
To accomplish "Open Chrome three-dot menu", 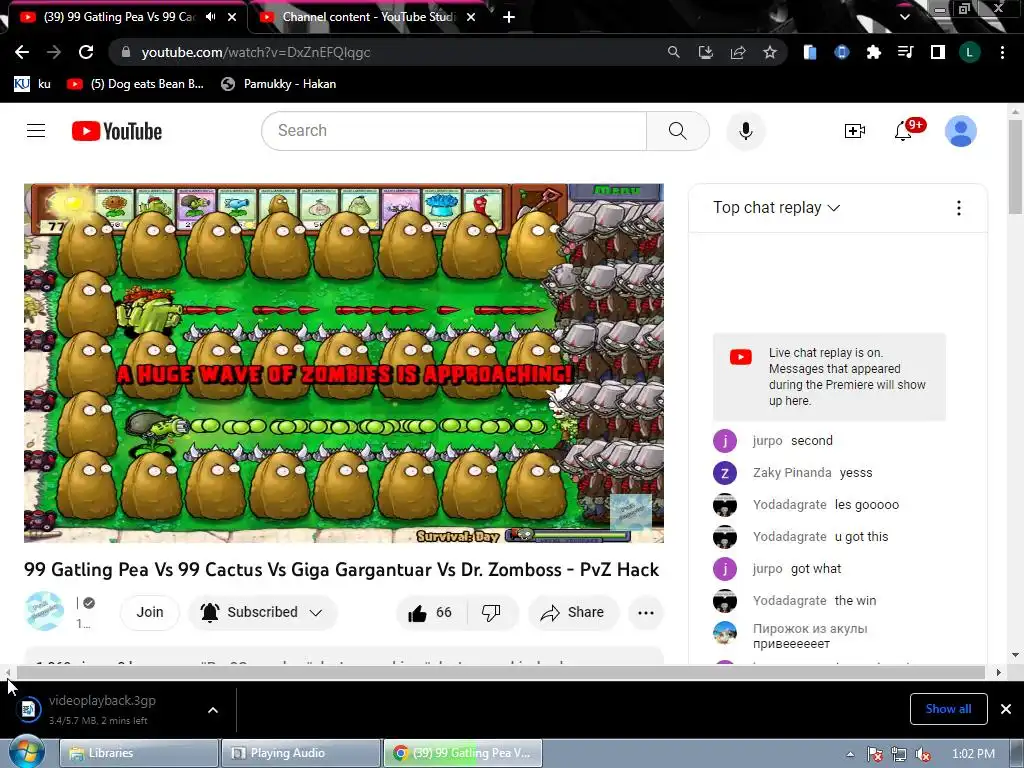I will [1002, 52].
